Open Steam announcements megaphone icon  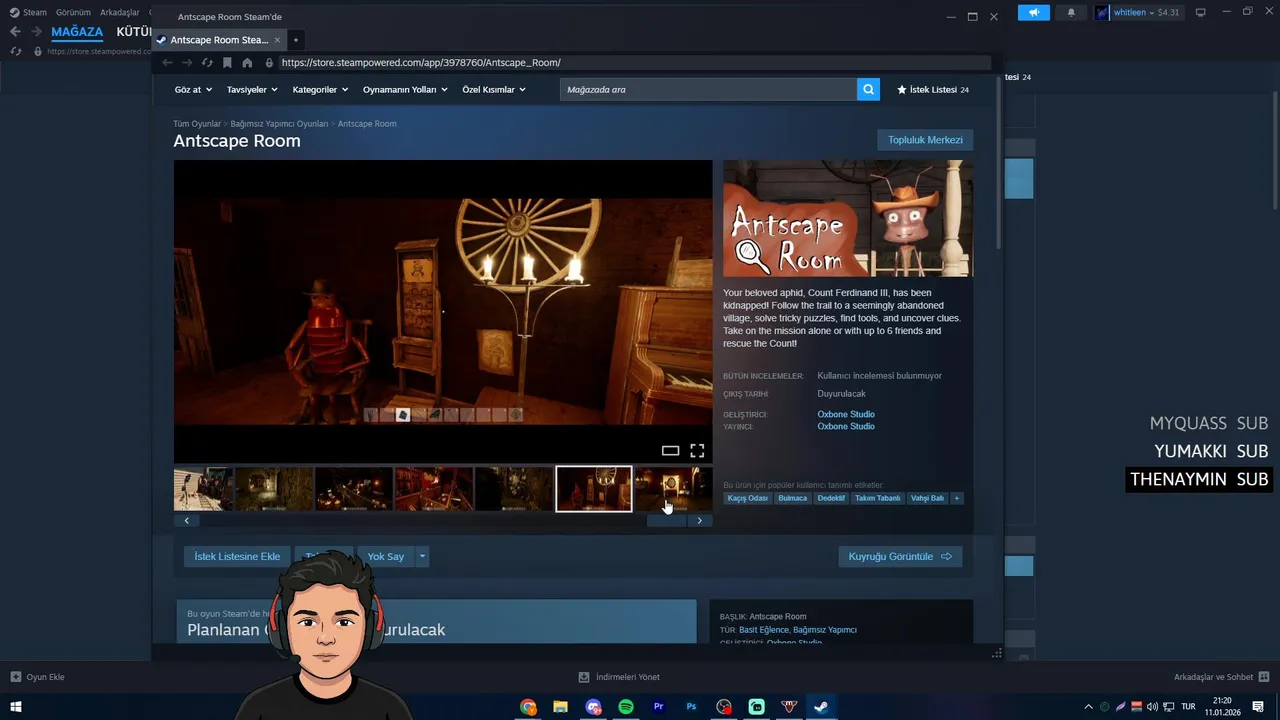pyautogui.click(x=1034, y=12)
